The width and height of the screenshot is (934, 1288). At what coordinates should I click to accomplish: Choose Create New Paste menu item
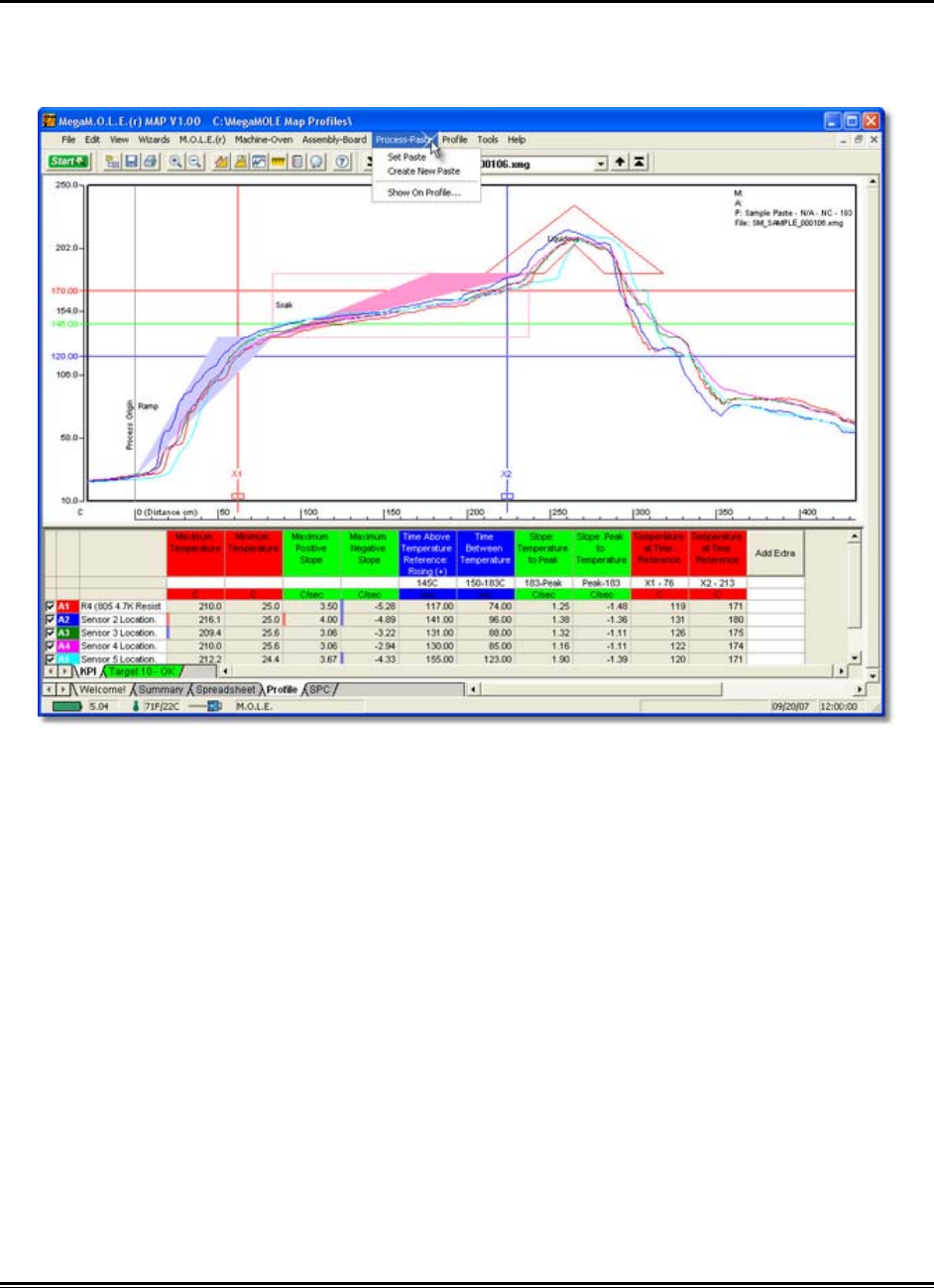pyautogui.click(x=423, y=171)
